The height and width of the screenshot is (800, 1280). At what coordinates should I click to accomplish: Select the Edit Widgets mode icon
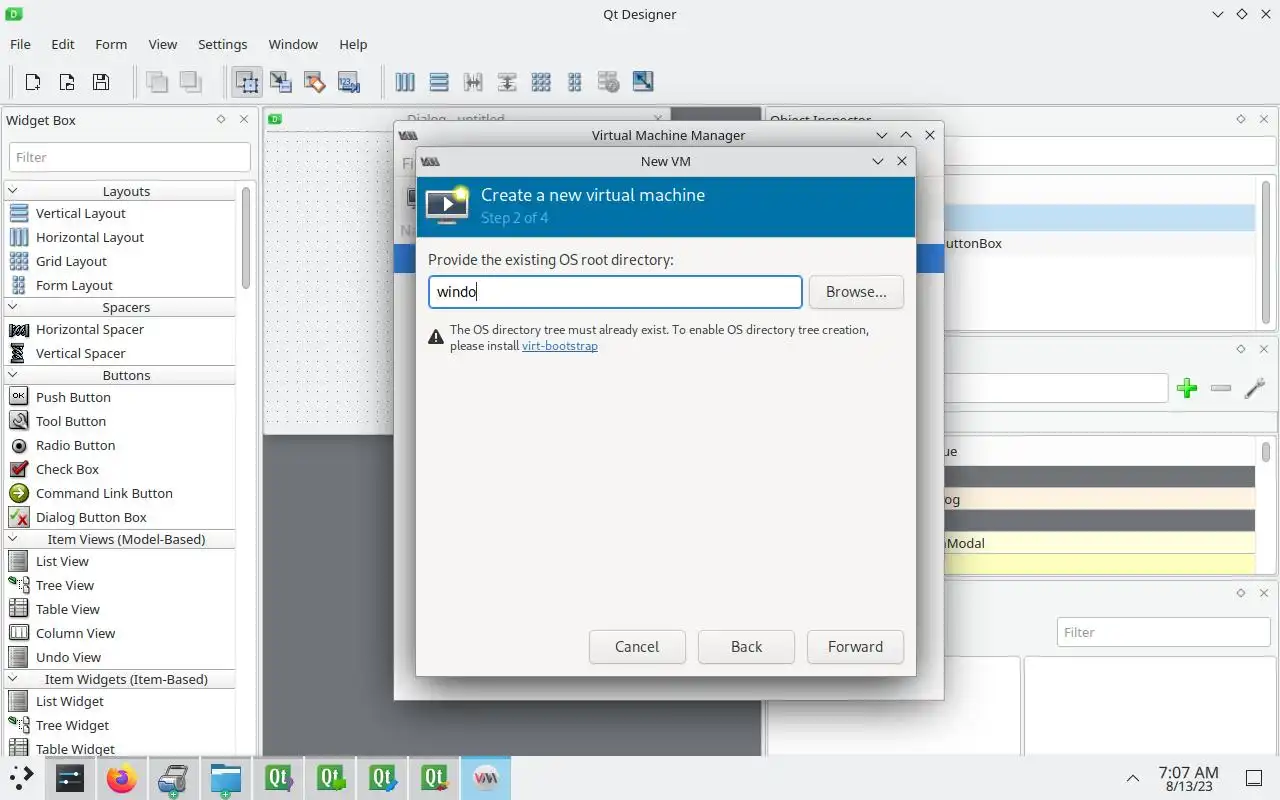[247, 82]
